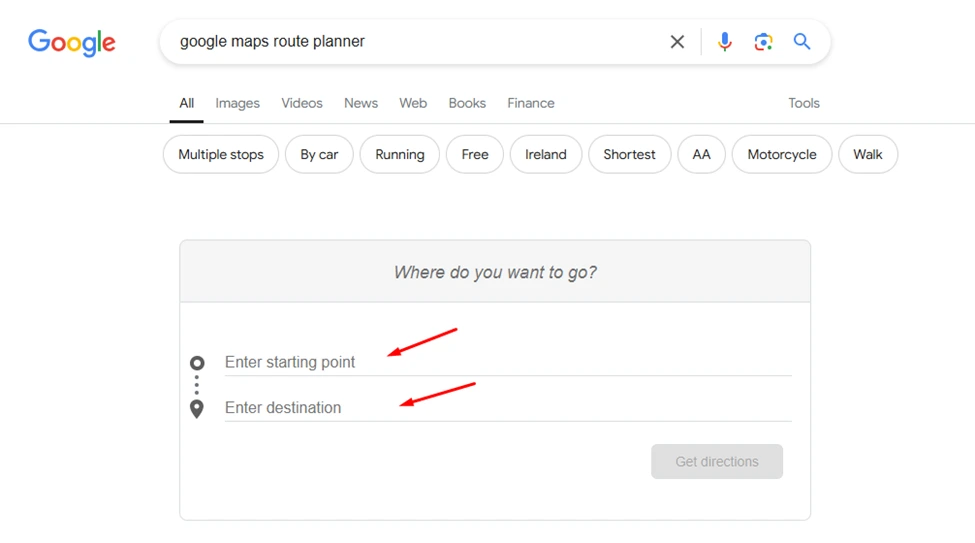Click the AA filter chip
Screen dimensions: 975x543
(701, 154)
